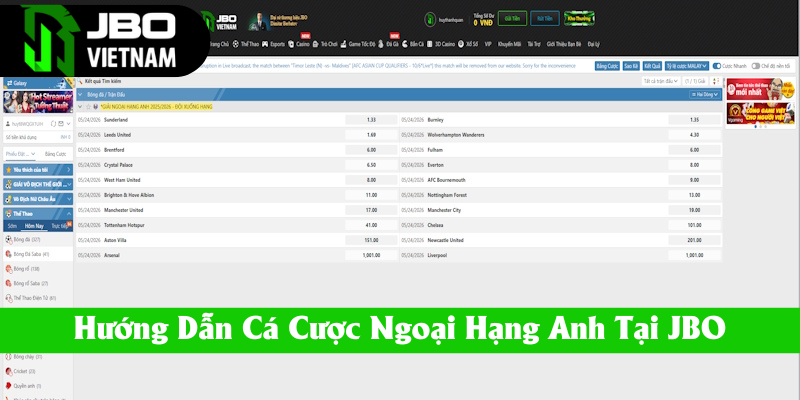Open the Đại Lý menu item

593,44
